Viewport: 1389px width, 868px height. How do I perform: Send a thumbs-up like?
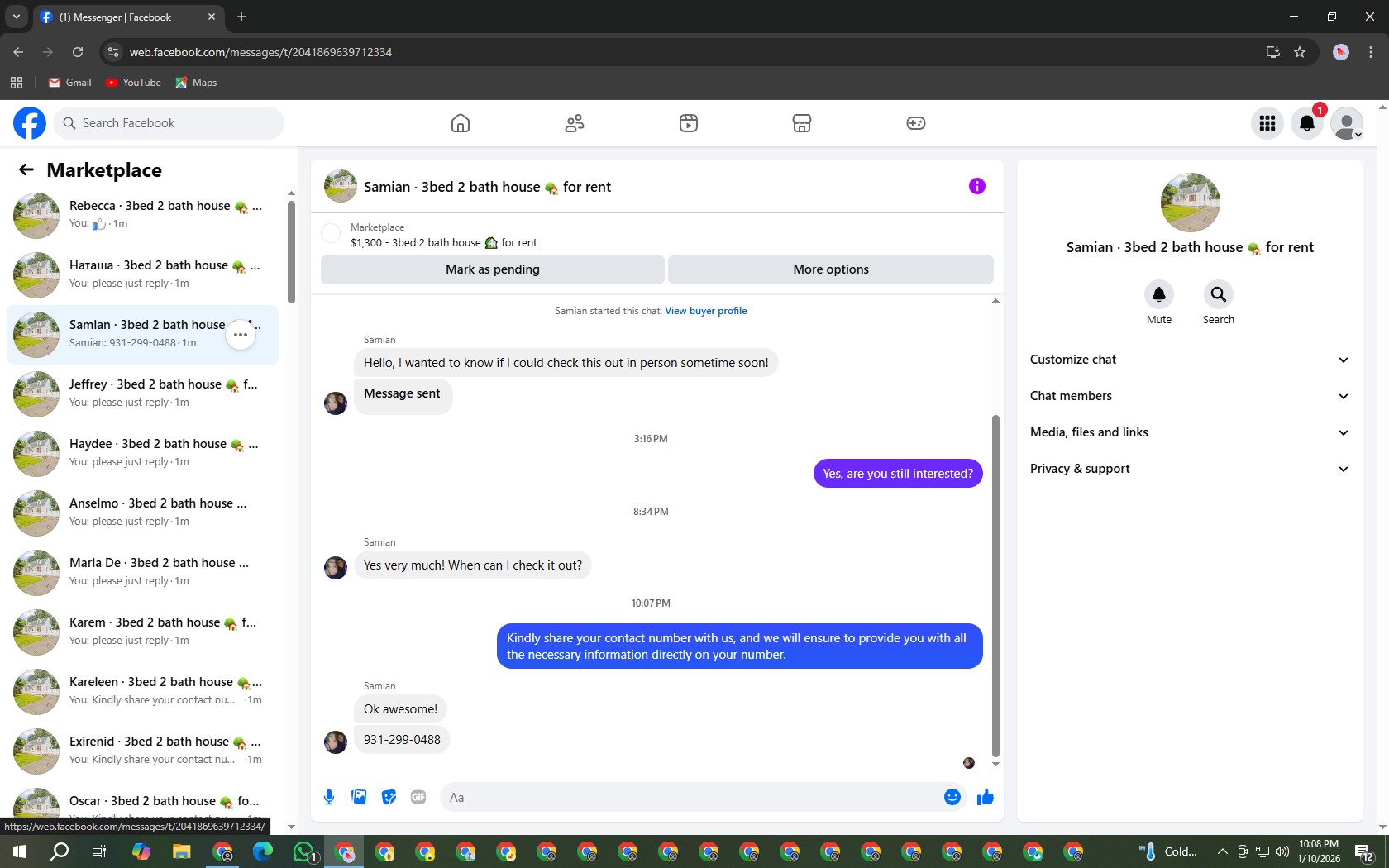(x=986, y=797)
